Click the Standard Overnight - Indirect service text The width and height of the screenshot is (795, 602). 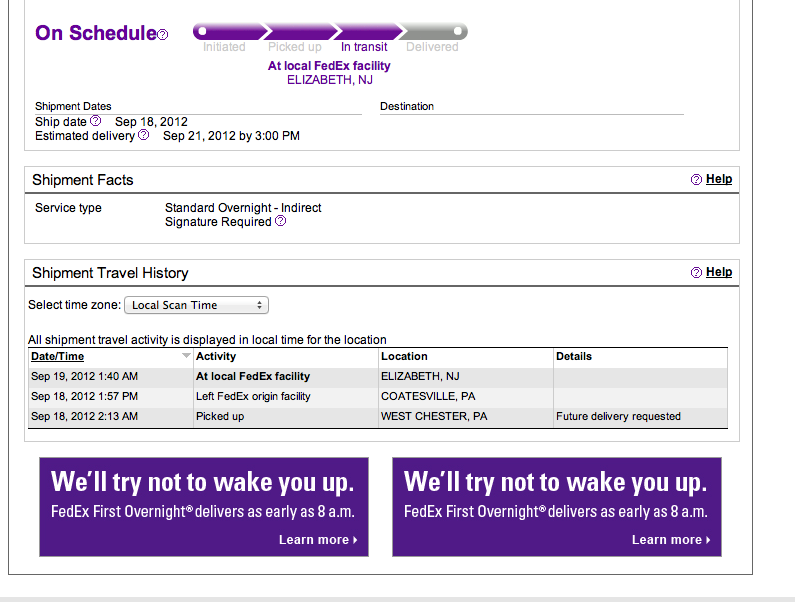(x=243, y=208)
